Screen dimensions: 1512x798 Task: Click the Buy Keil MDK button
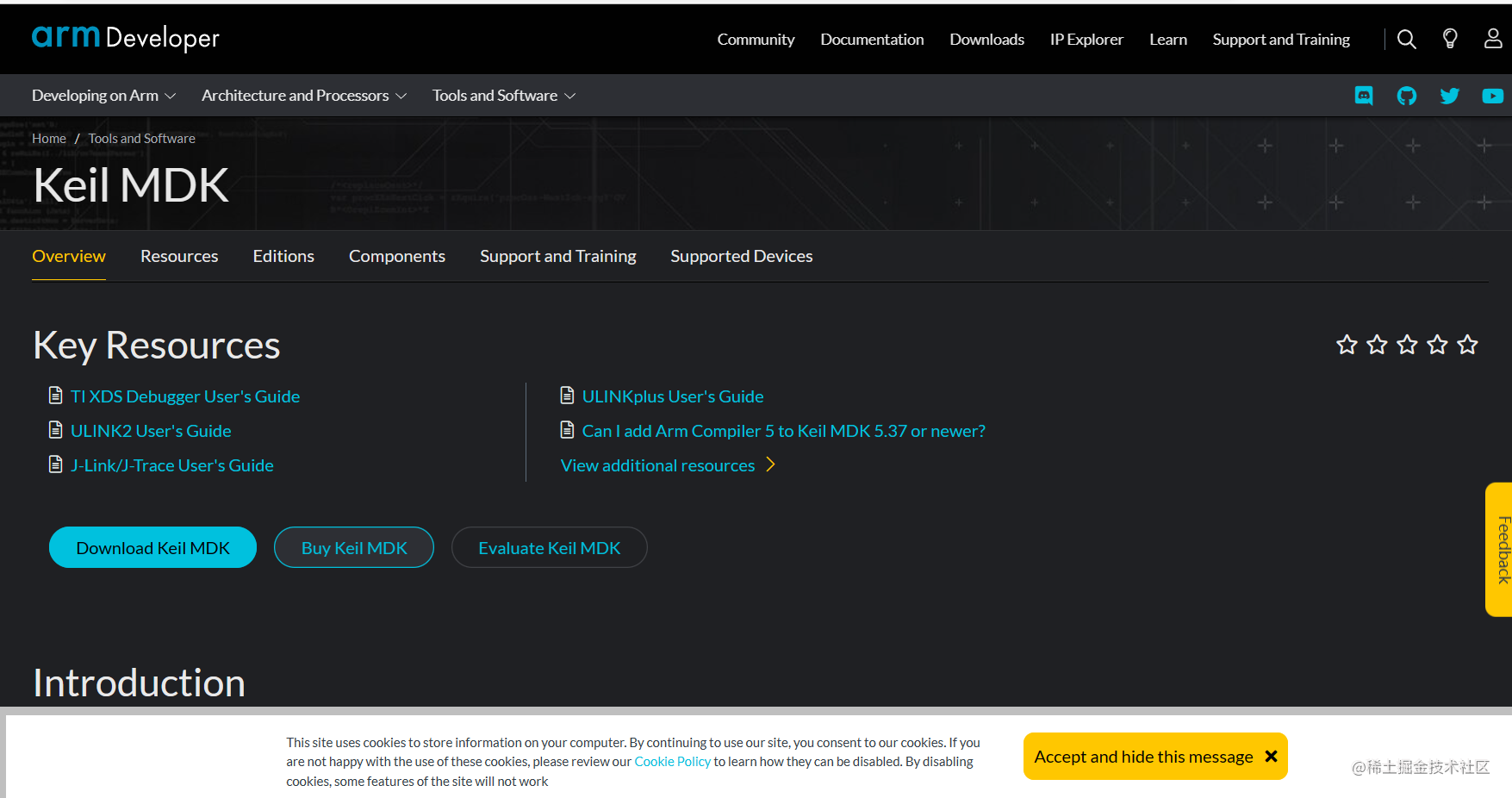354,547
